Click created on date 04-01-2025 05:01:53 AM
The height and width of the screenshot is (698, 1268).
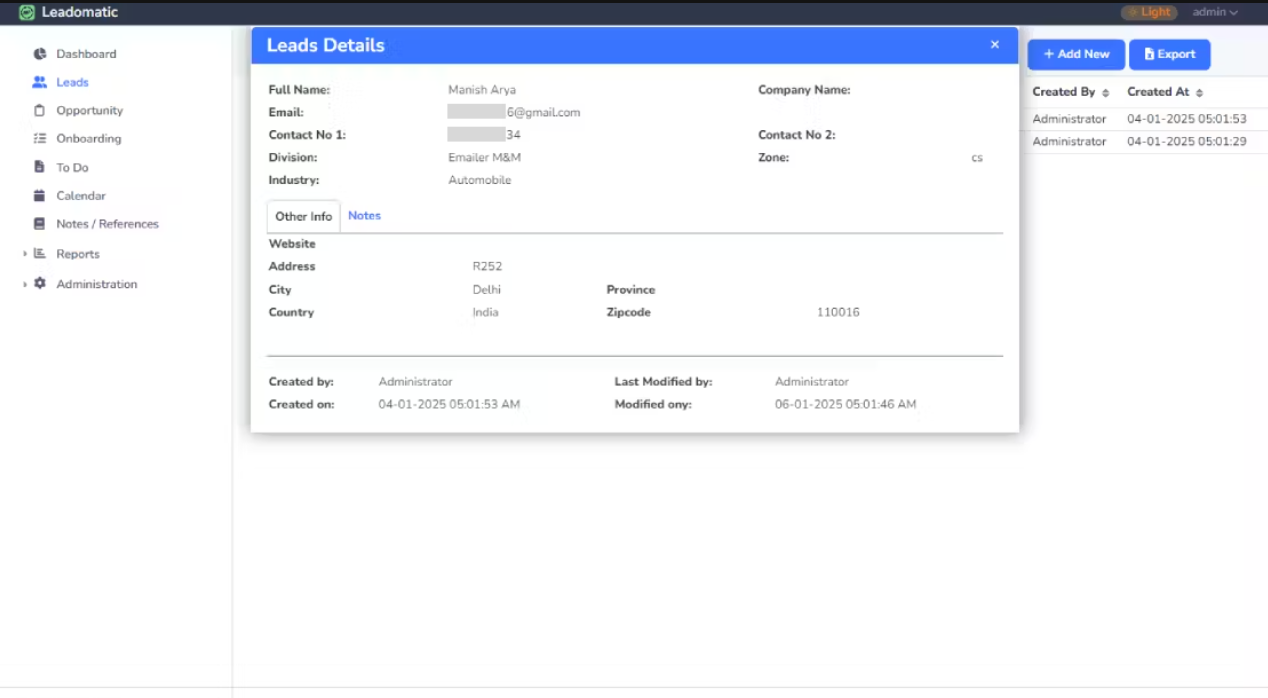pos(449,404)
